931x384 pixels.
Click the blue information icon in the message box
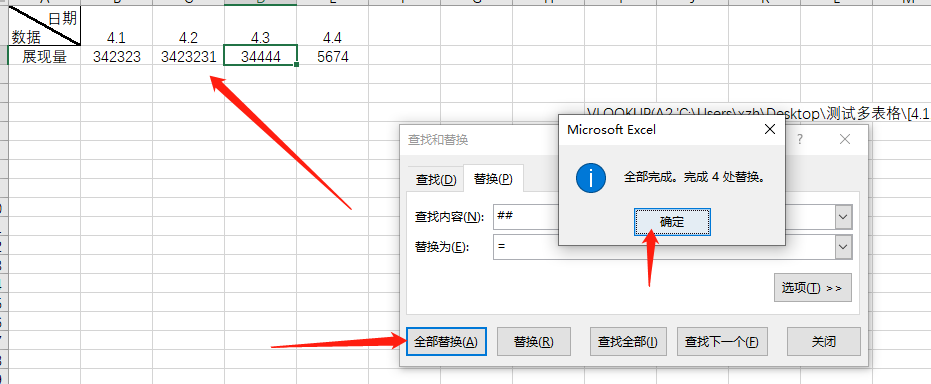[591, 177]
